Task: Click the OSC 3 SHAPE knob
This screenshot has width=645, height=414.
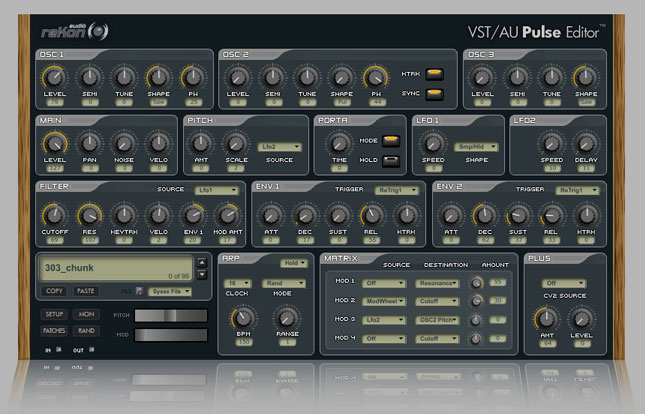Action: [x=586, y=77]
